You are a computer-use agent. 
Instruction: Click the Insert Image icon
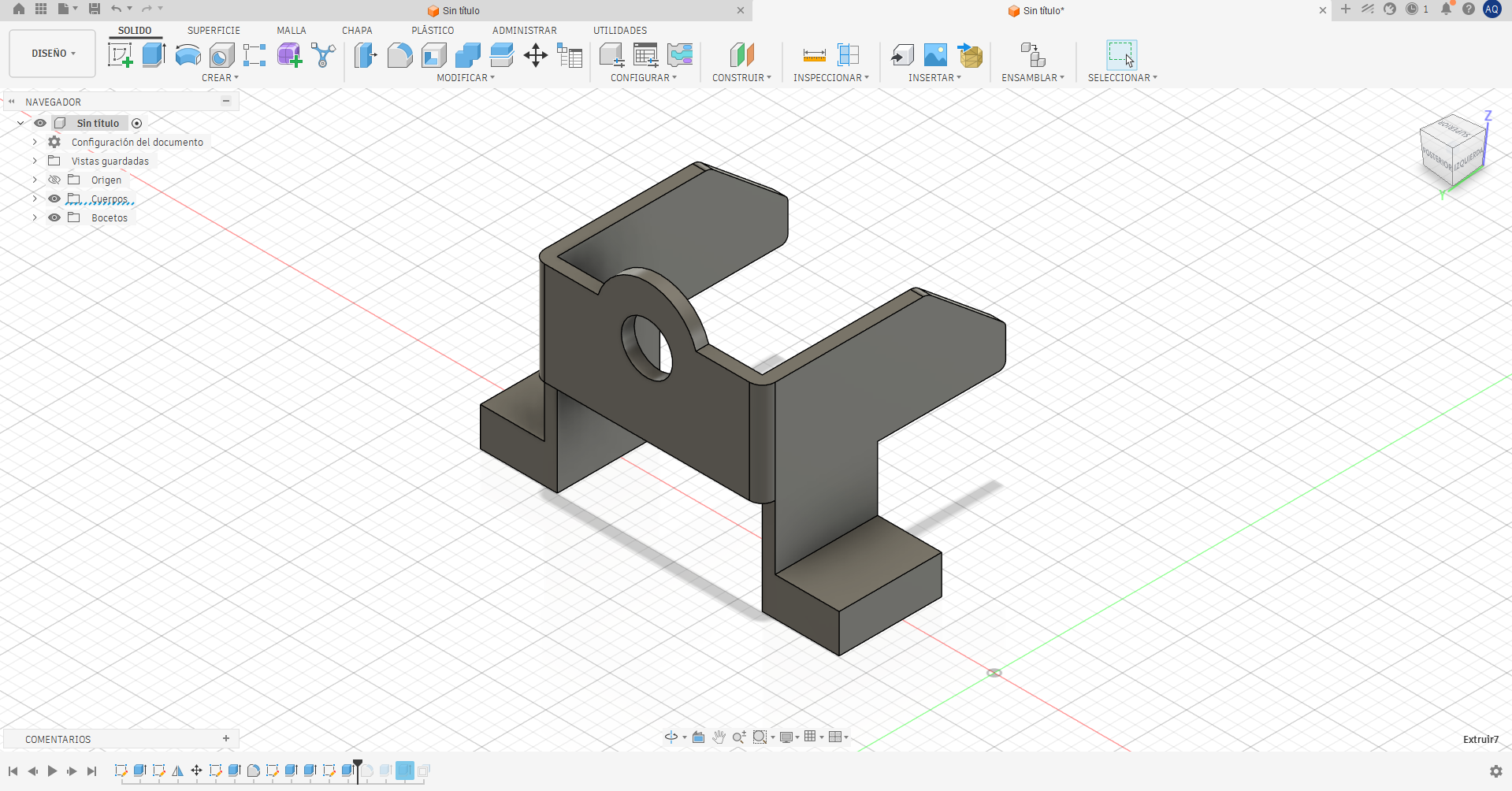point(935,55)
